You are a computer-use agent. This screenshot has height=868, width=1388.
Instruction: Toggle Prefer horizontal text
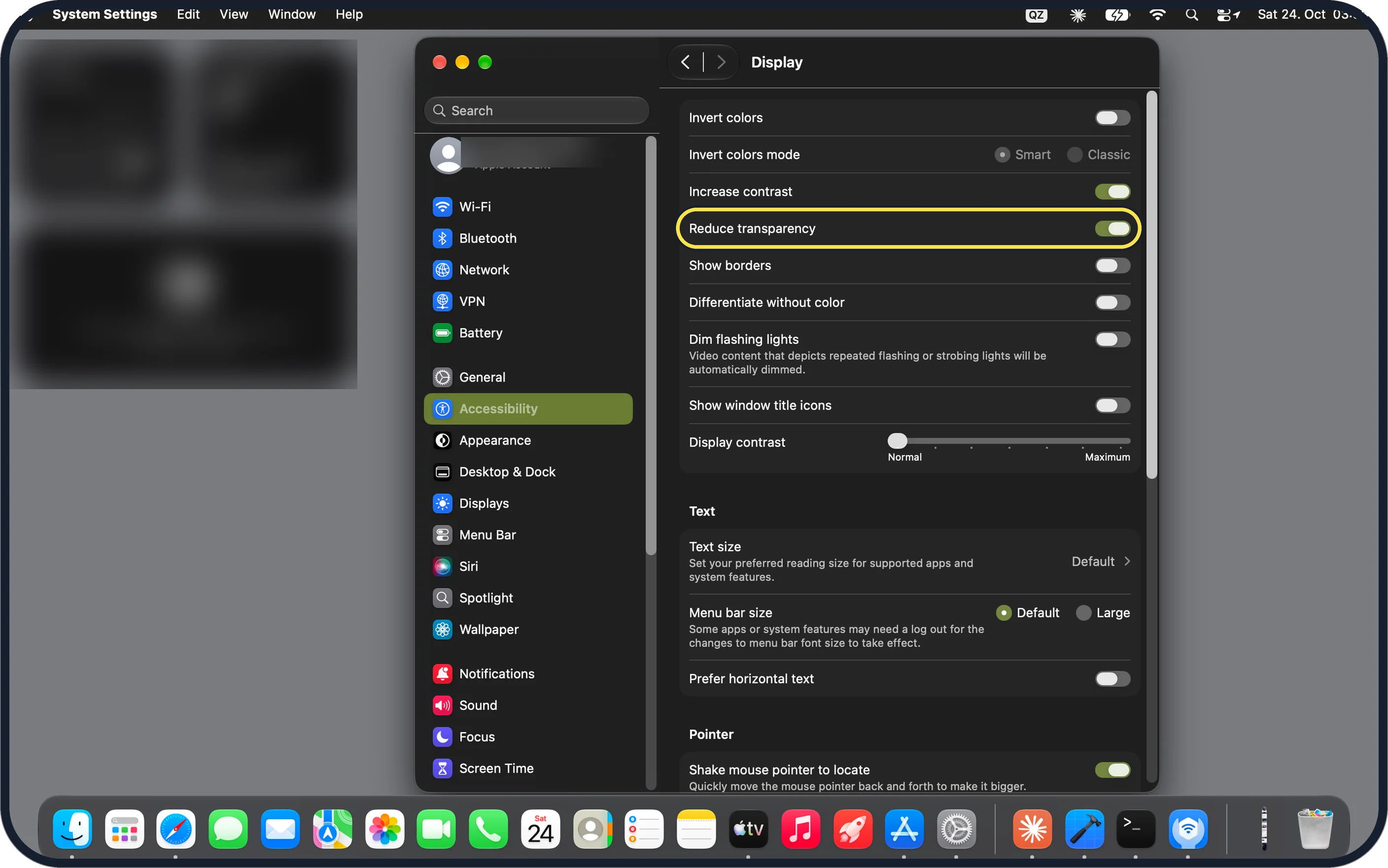coord(1112,679)
